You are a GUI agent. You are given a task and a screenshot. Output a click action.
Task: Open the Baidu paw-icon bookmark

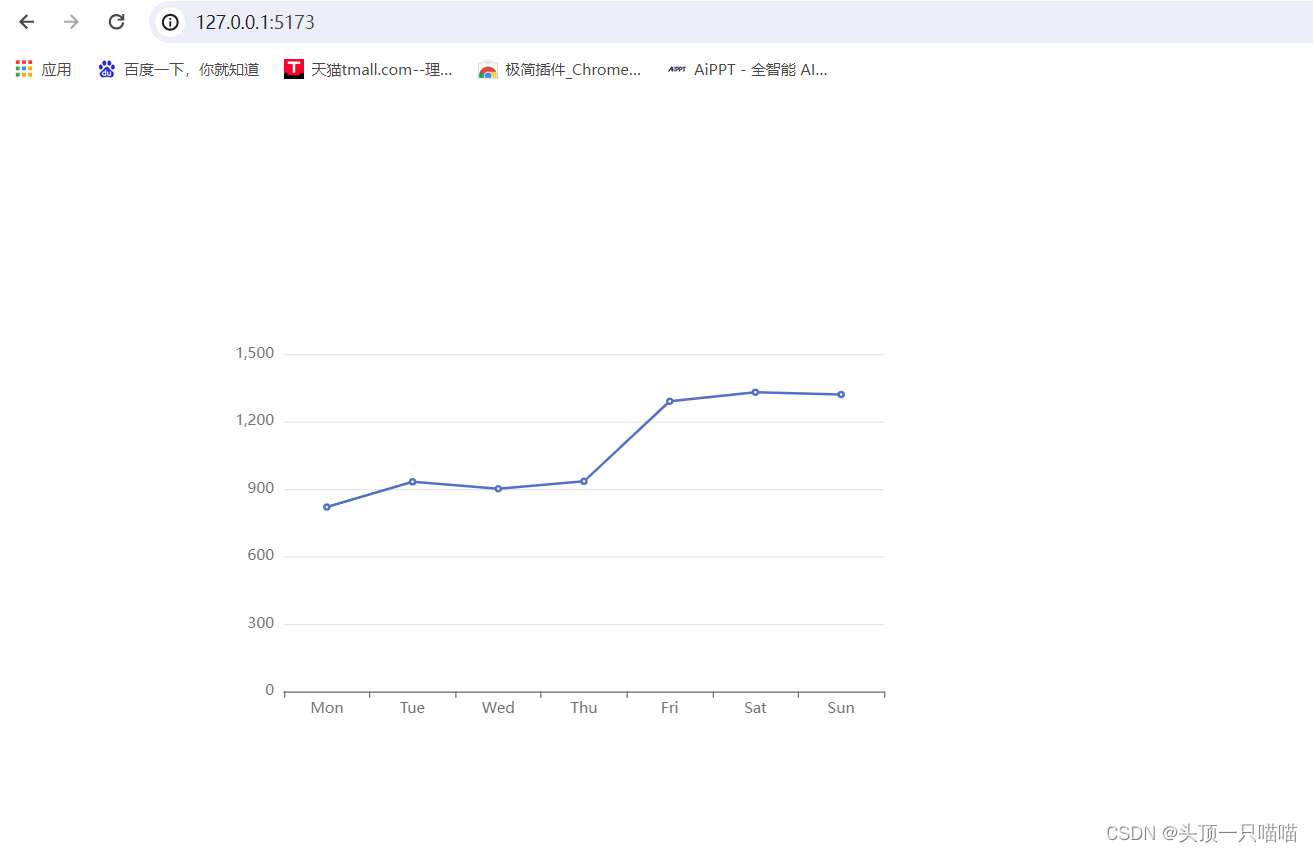click(107, 69)
